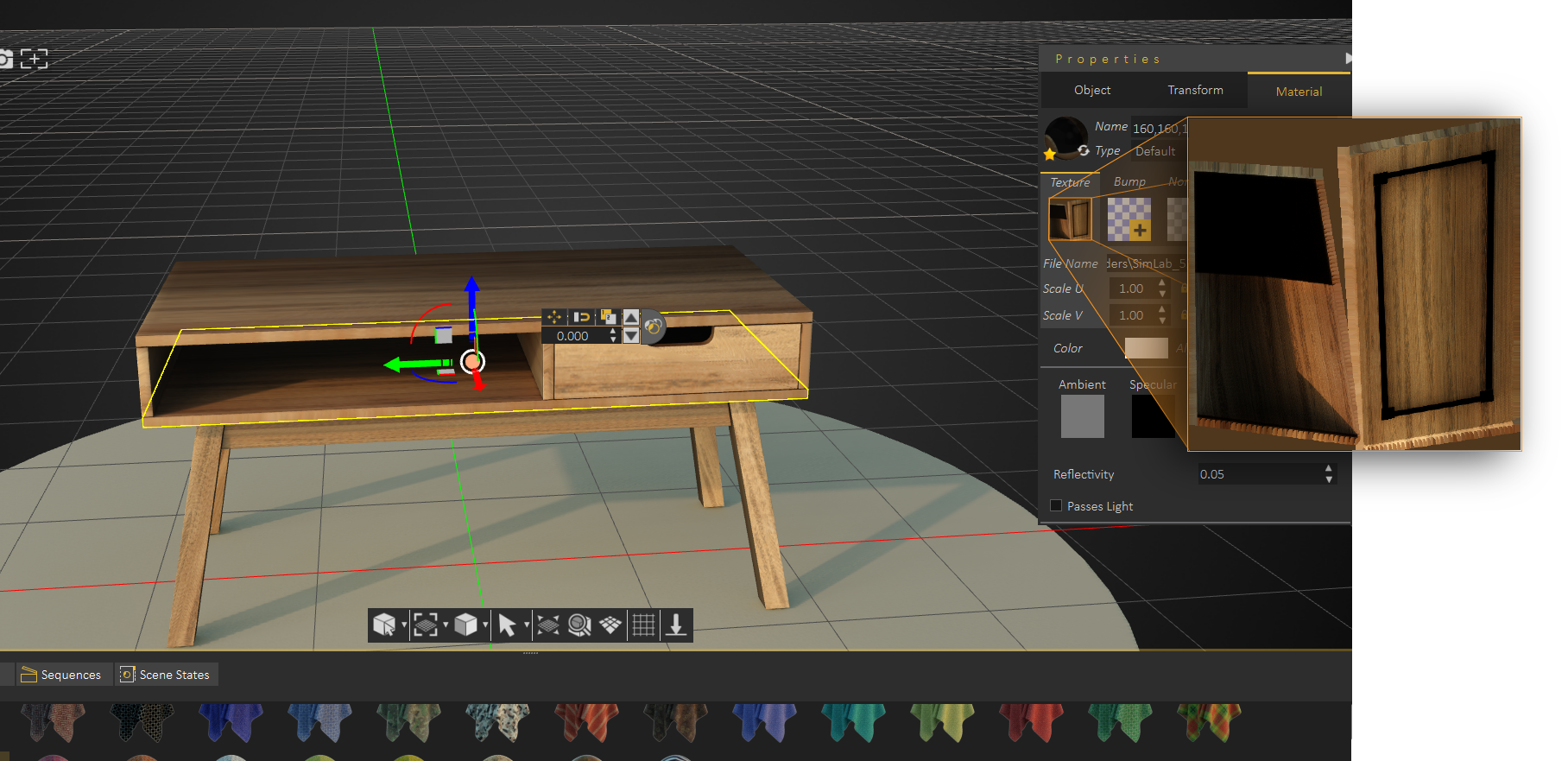
Task: Select the teal fabric material
Action: click(853, 723)
